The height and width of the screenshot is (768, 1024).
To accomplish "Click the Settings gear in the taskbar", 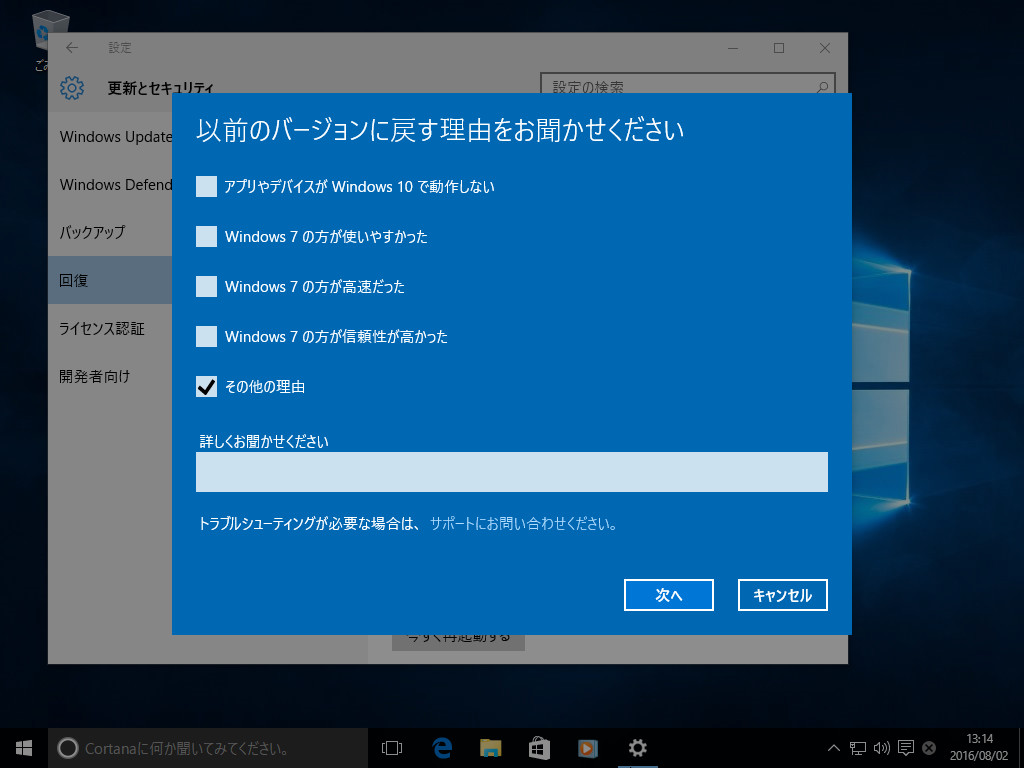I will point(637,748).
